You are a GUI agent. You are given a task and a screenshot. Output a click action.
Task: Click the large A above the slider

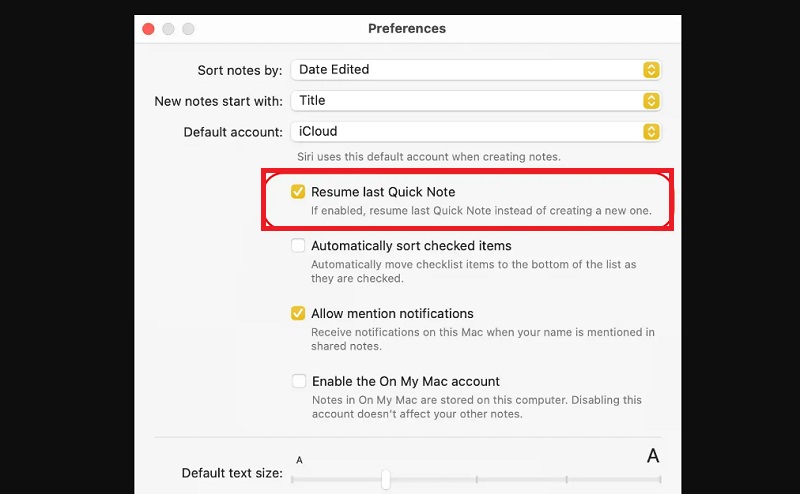click(x=653, y=457)
